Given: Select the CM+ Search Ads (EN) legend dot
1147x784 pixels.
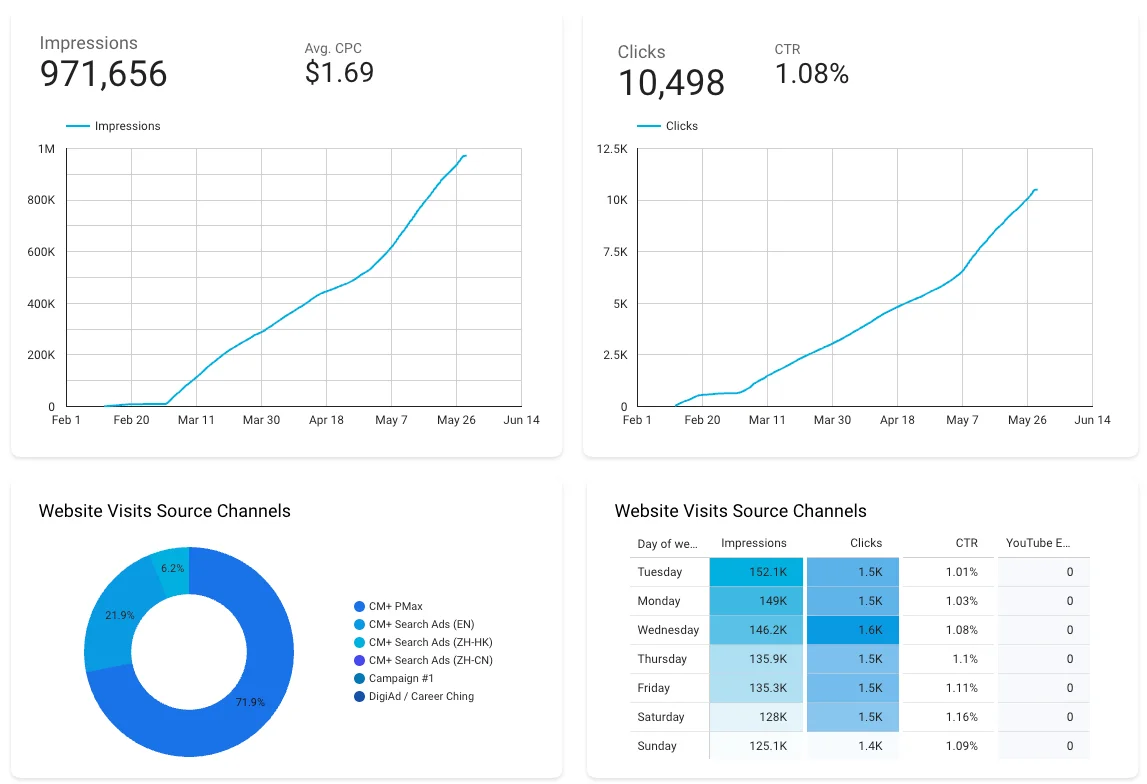Looking at the screenshot, I should [x=360, y=625].
